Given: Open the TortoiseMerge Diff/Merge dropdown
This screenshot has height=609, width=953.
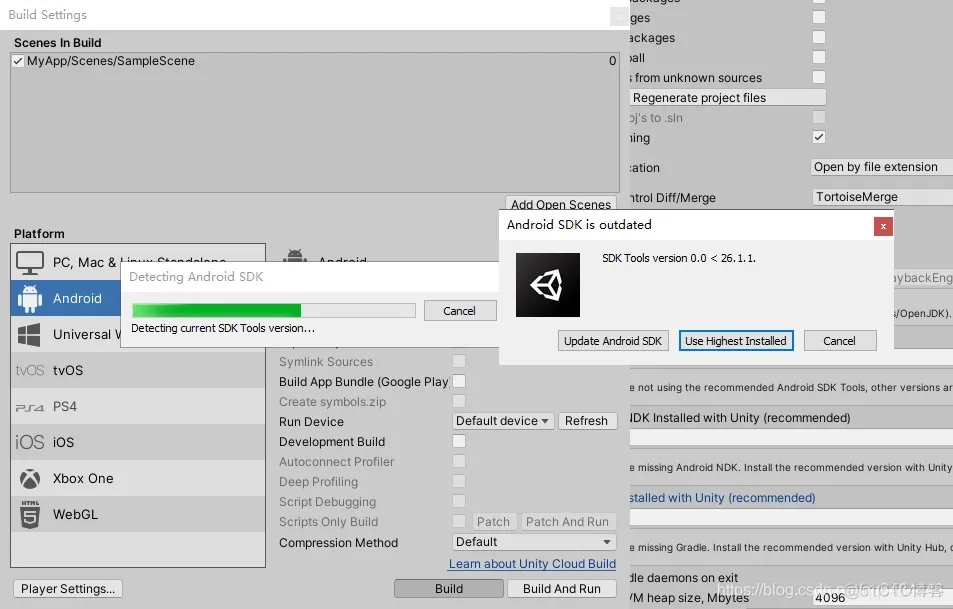Looking at the screenshot, I should tap(882, 197).
